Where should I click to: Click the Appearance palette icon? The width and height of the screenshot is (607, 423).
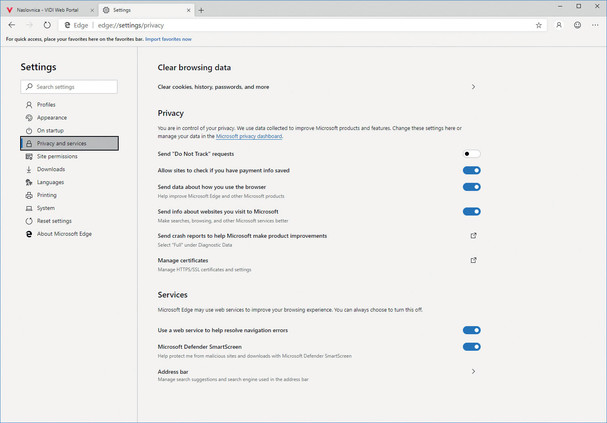click(29, 118)
